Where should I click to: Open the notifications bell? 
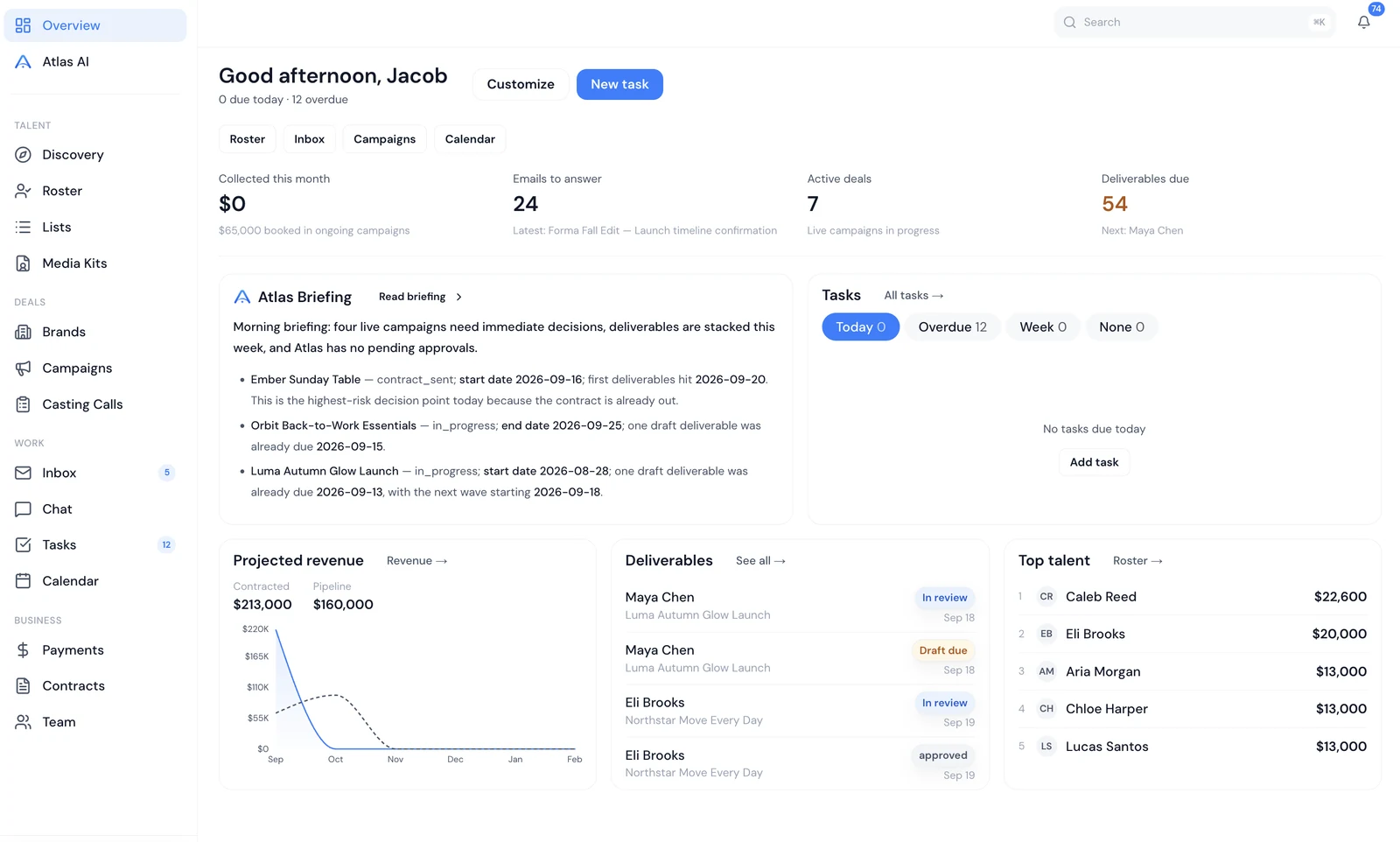click(x=1364, y=22)
